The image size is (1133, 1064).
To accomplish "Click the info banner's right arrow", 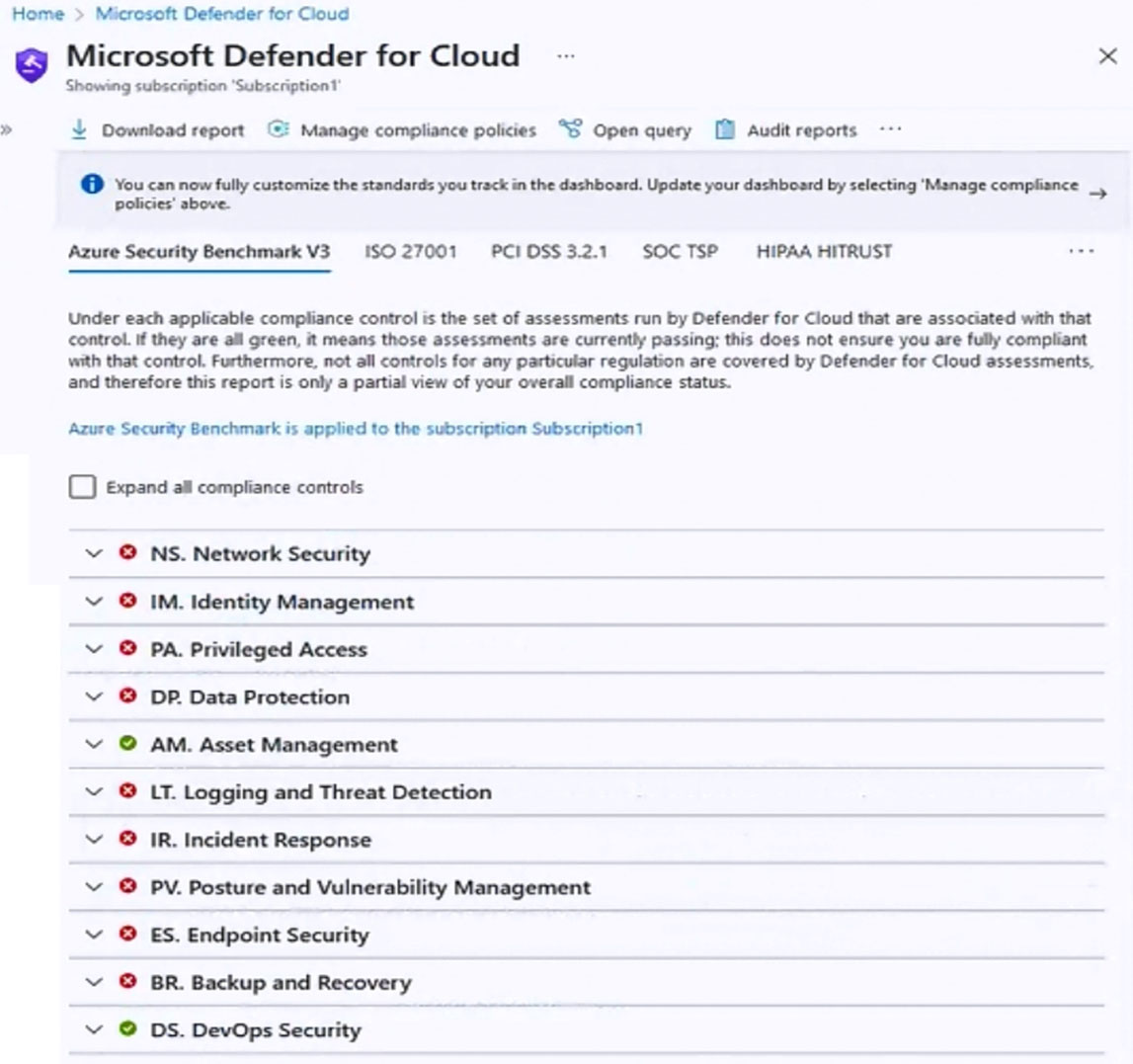I will 1098,194.
